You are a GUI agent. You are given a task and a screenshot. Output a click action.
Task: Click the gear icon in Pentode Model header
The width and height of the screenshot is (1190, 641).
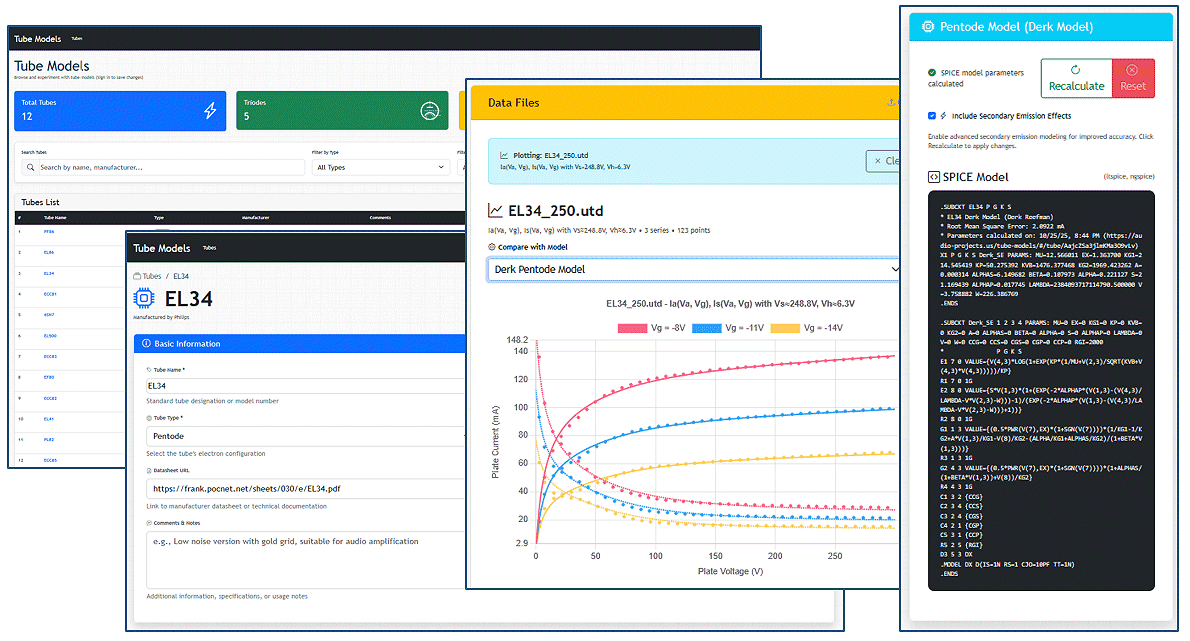(928, 27)
